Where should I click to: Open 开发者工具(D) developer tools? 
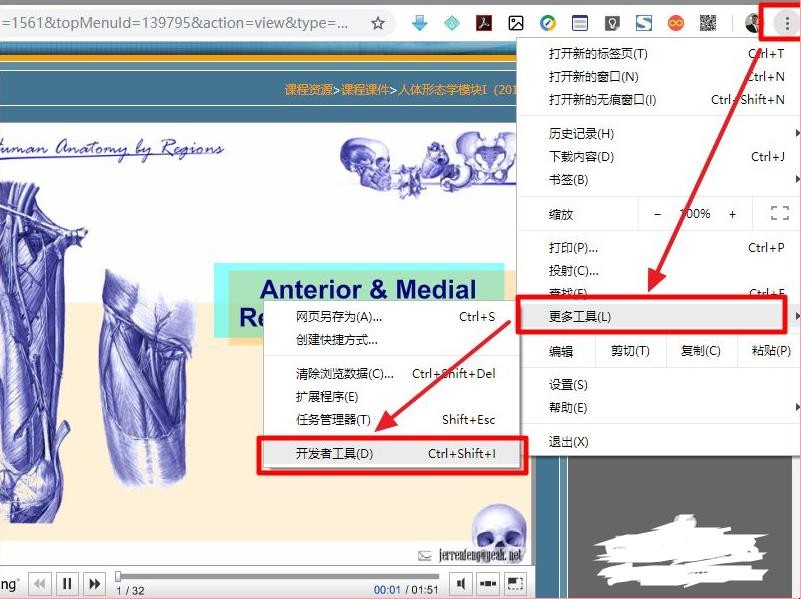[x=392, y=453]
